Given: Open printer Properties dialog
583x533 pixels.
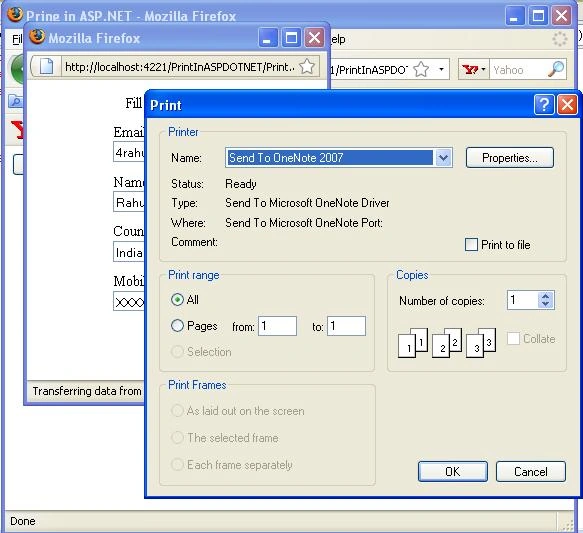Looking at the screenshot, I should [509, 158].
